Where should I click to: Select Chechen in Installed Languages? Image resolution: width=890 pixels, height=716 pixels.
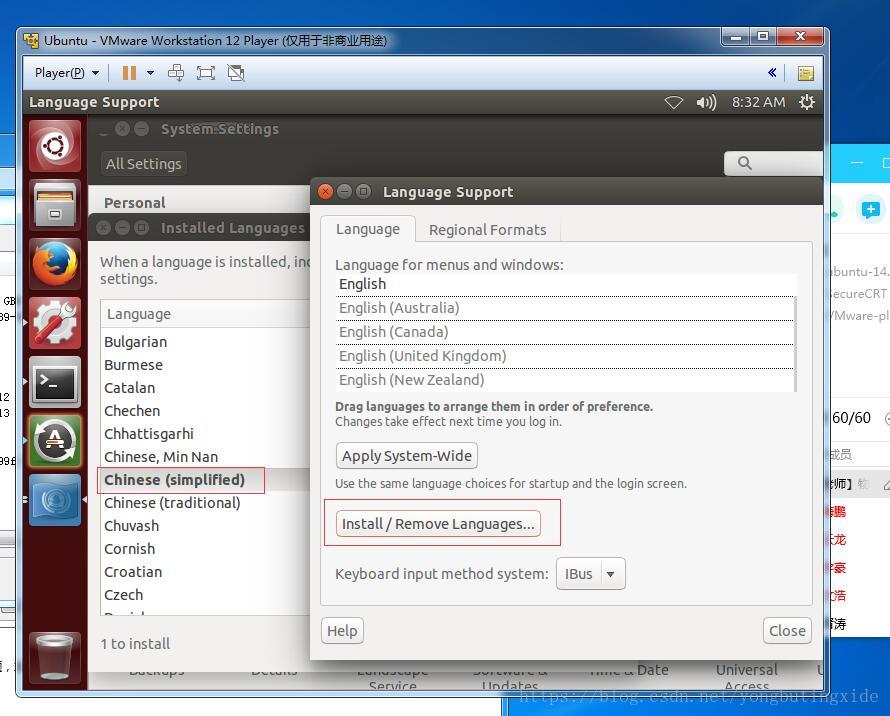click(205, 411)
